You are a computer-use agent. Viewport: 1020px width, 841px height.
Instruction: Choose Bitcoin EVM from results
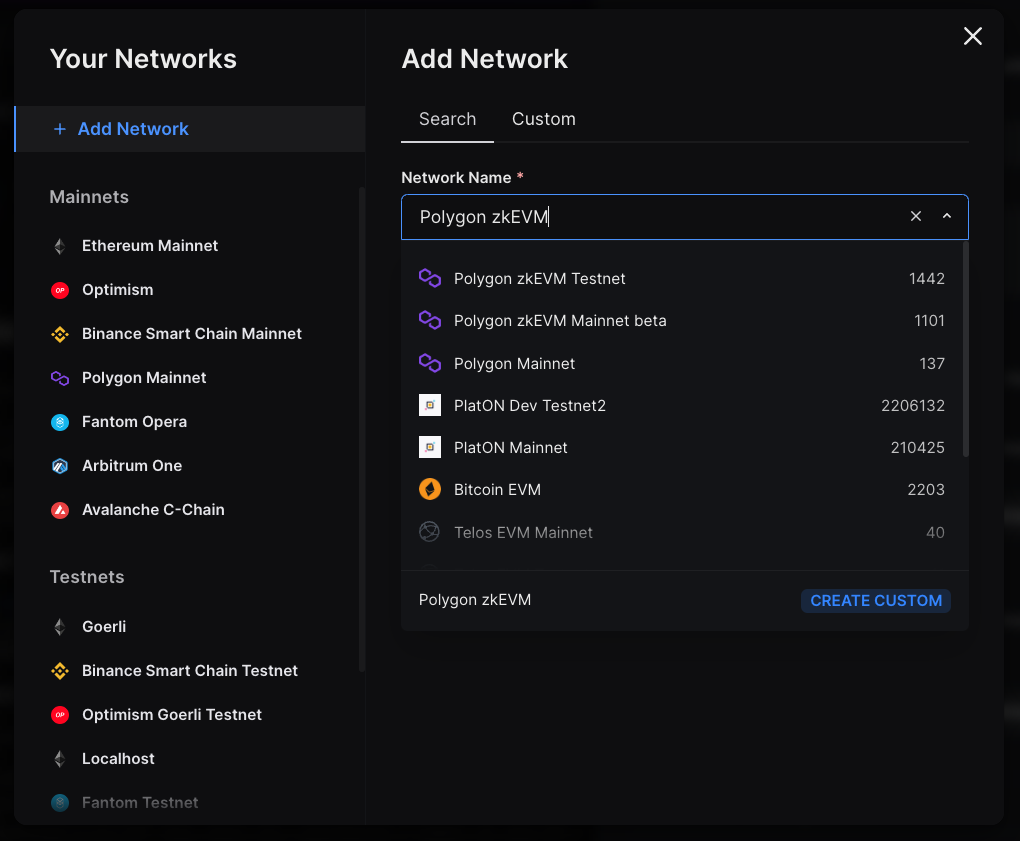(x=681, y=489)
